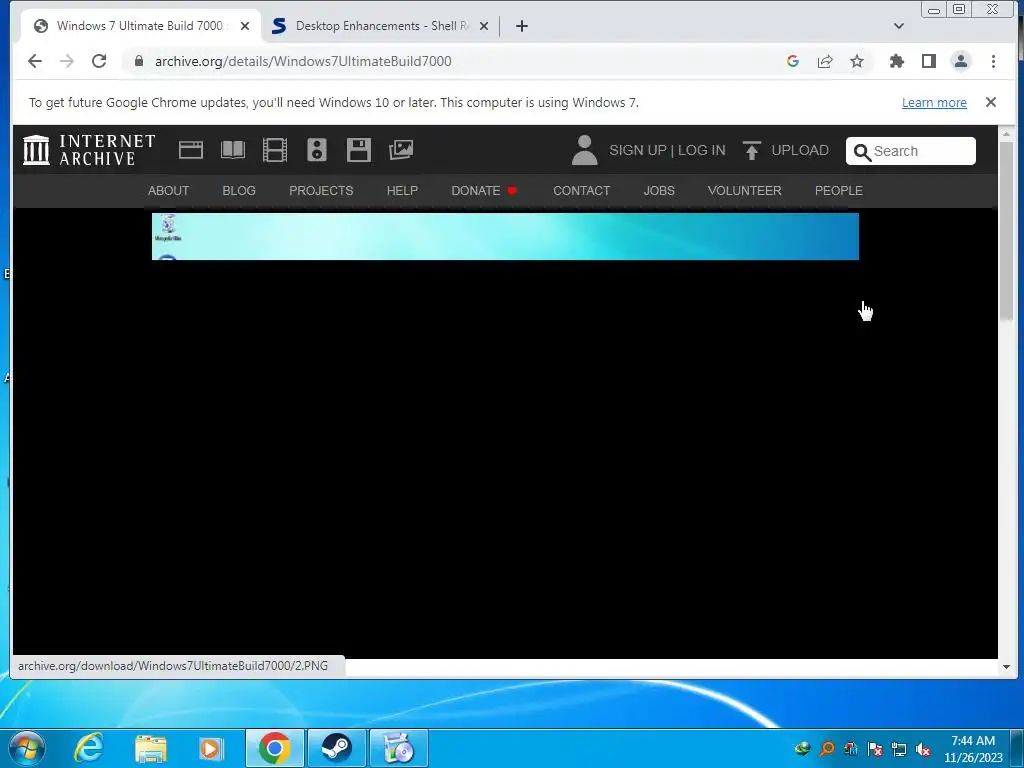Click the Windows 7 desktop screenshot image
1024x768 pixels.
(x=505, y=236)
